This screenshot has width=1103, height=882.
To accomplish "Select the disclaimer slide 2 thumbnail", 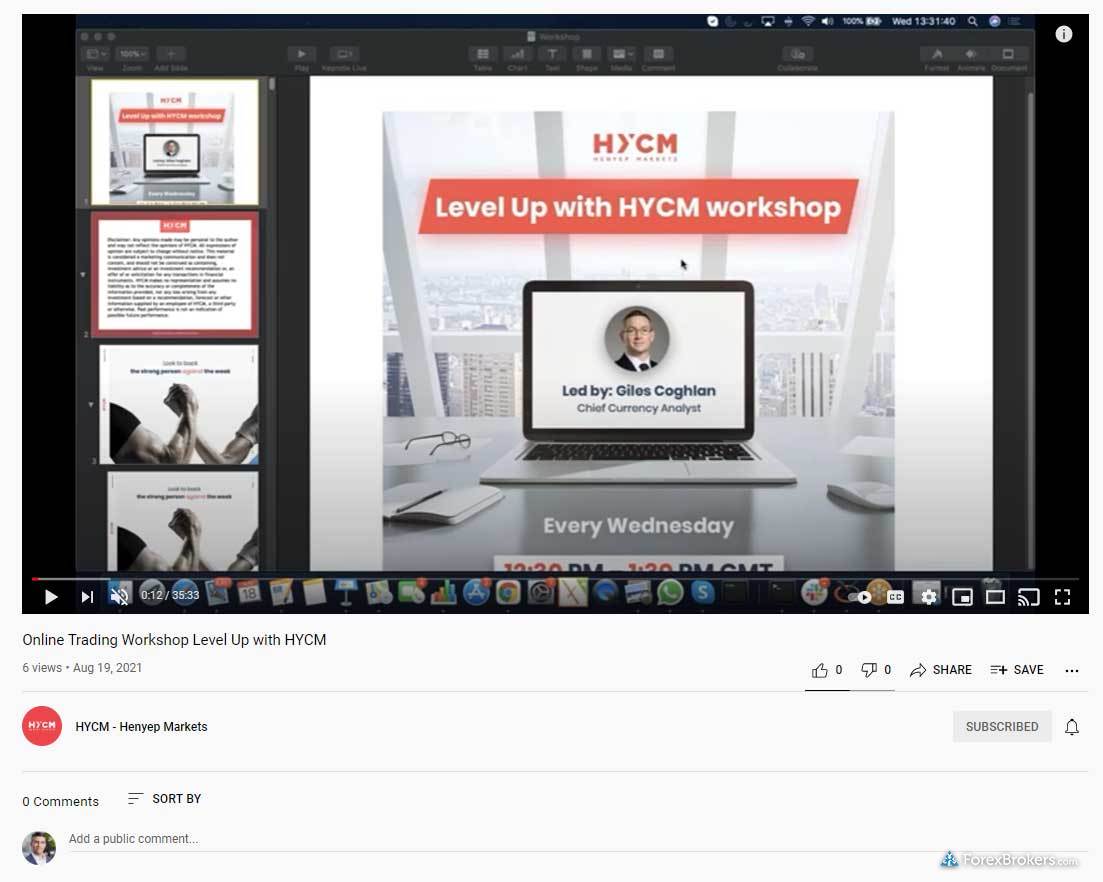I will point(174,274).
